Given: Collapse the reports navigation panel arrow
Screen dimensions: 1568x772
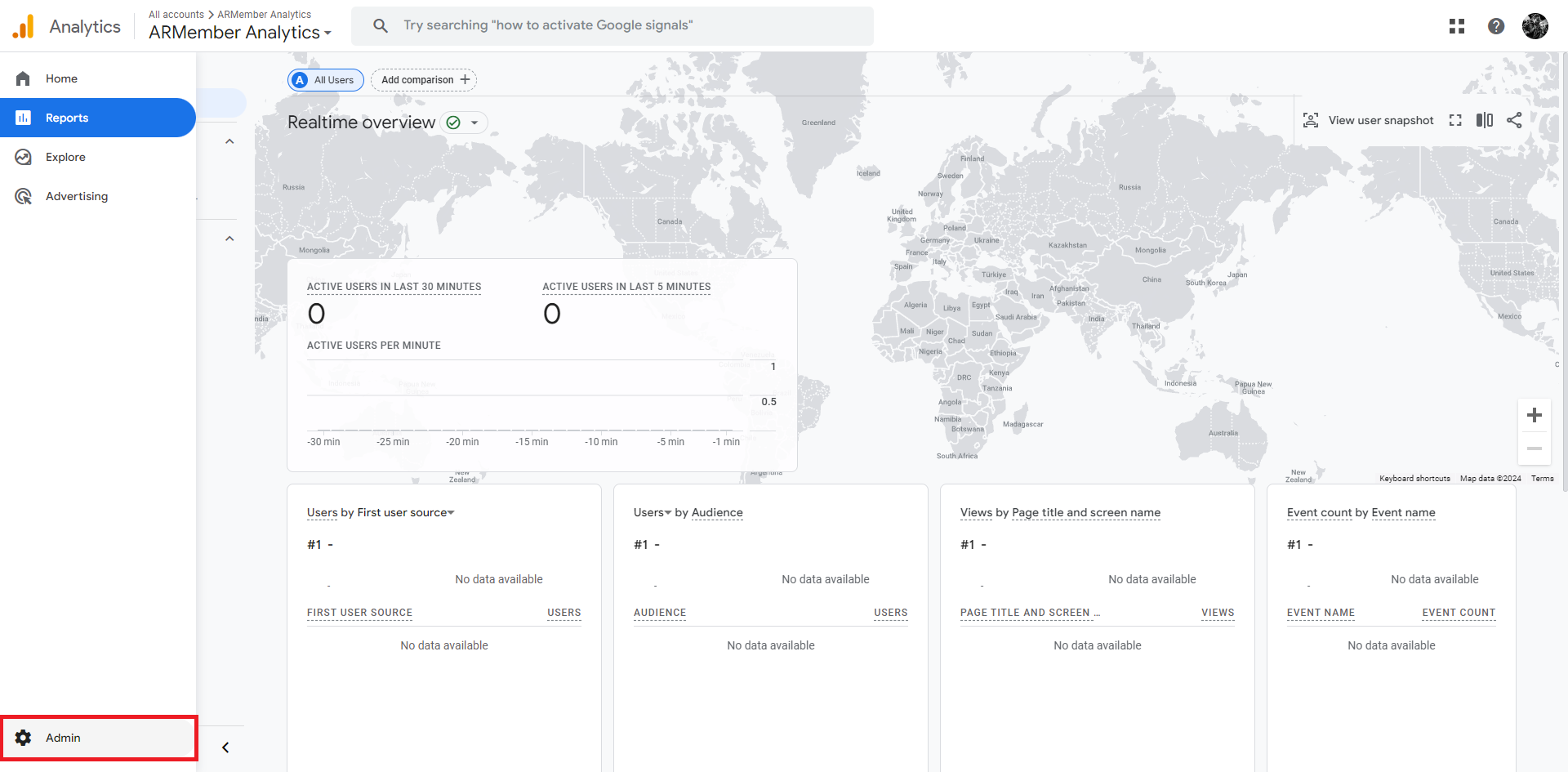Looking at the screenshot, I should pos(225,747).
